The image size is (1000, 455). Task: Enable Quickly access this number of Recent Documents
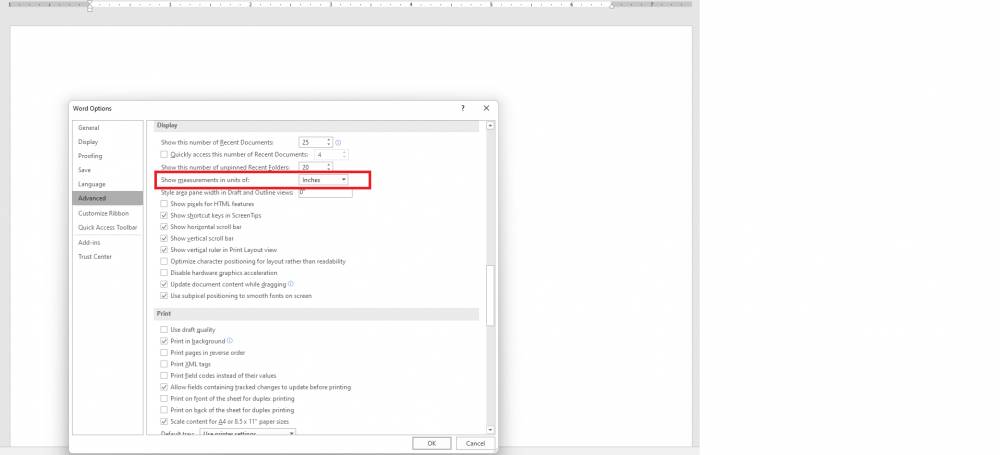(x=164, y=154)
